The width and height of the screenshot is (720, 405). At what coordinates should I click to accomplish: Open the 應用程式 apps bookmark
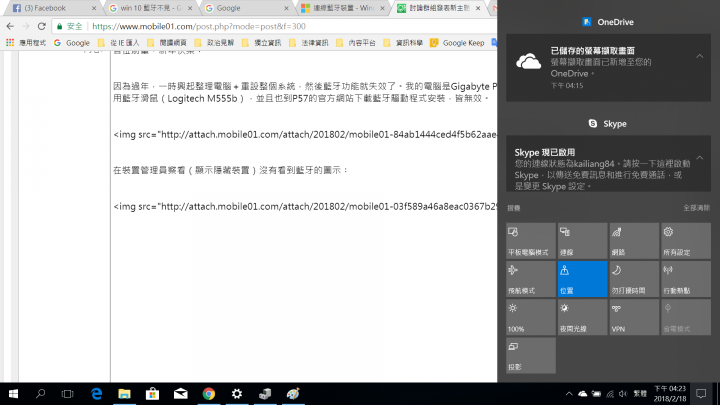coord(26,43)
